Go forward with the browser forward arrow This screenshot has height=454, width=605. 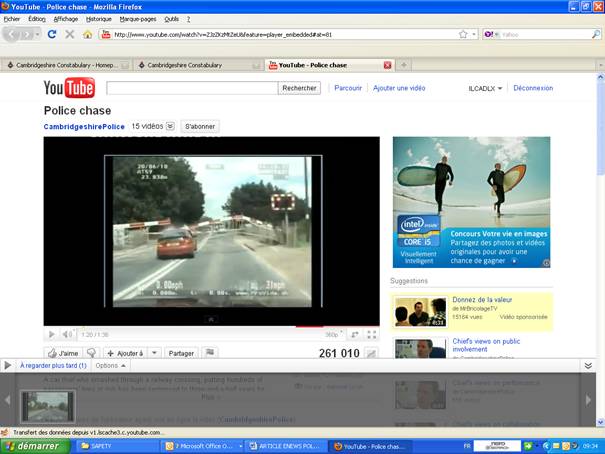pos(26,35)
